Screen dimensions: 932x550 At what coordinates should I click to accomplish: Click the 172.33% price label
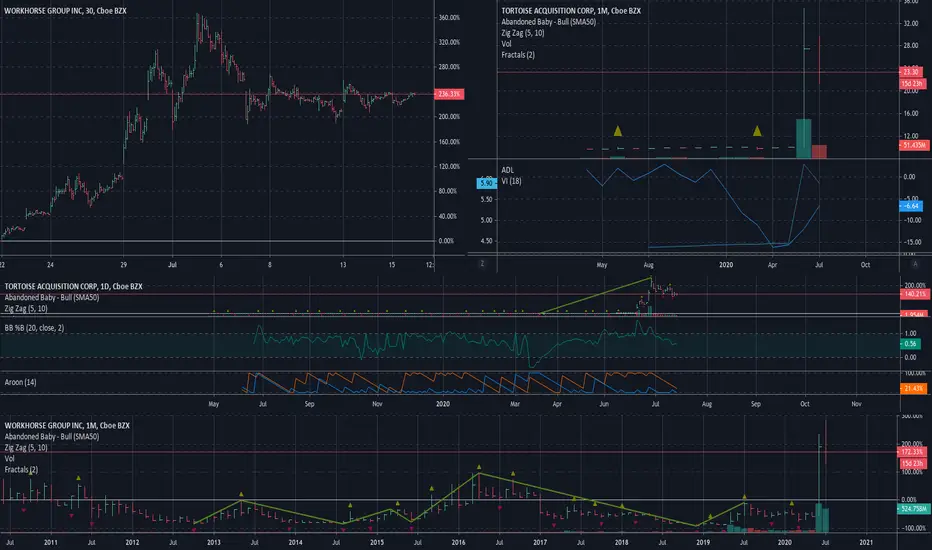(x=912, y=452)
